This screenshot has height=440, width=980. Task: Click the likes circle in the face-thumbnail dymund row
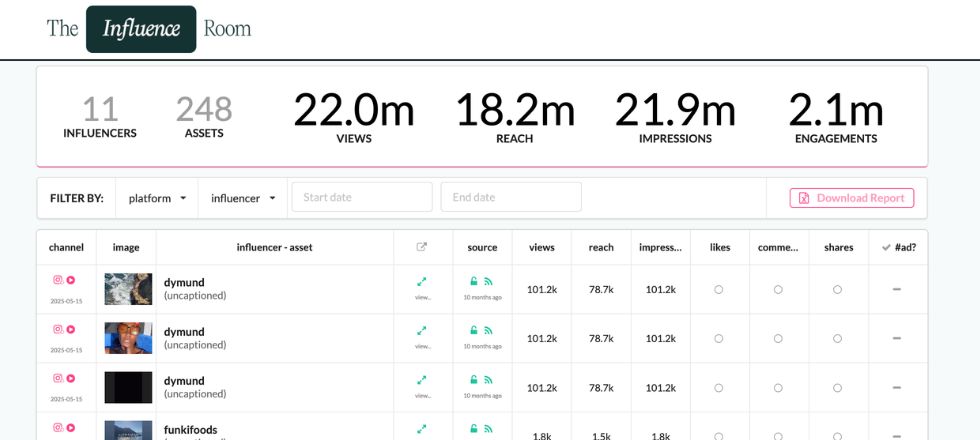point(719,338)
